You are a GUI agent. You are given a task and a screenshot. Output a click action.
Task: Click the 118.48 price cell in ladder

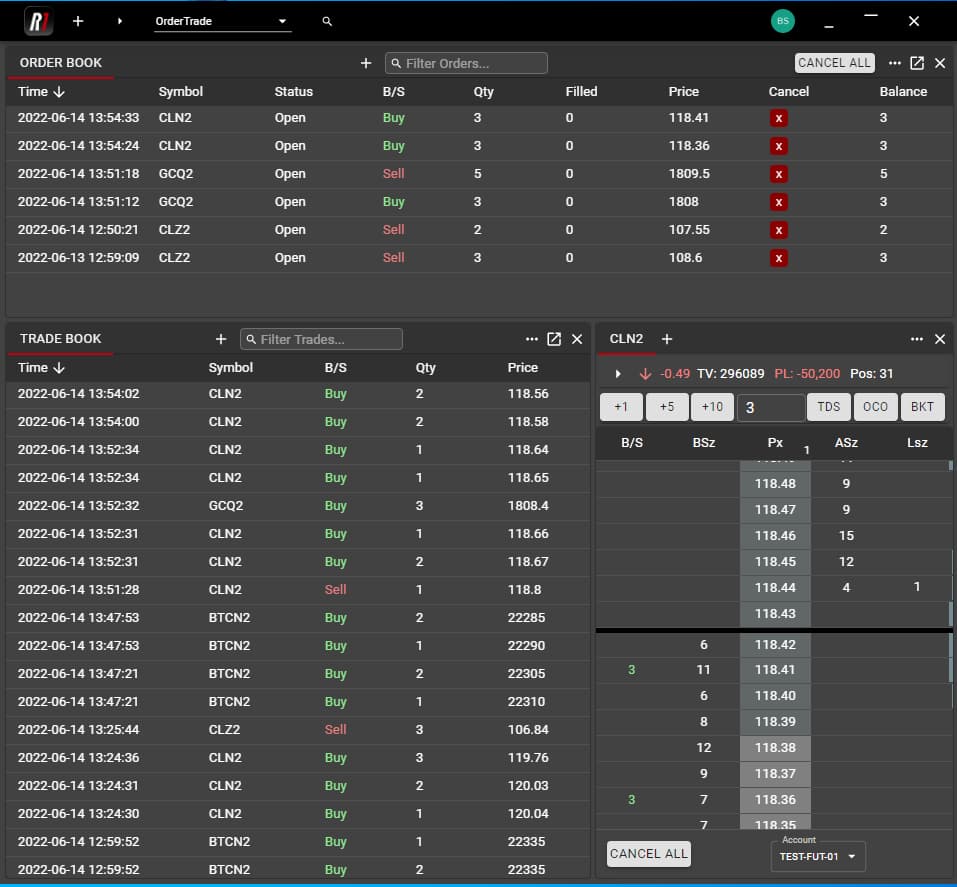[x=775, y=484]
